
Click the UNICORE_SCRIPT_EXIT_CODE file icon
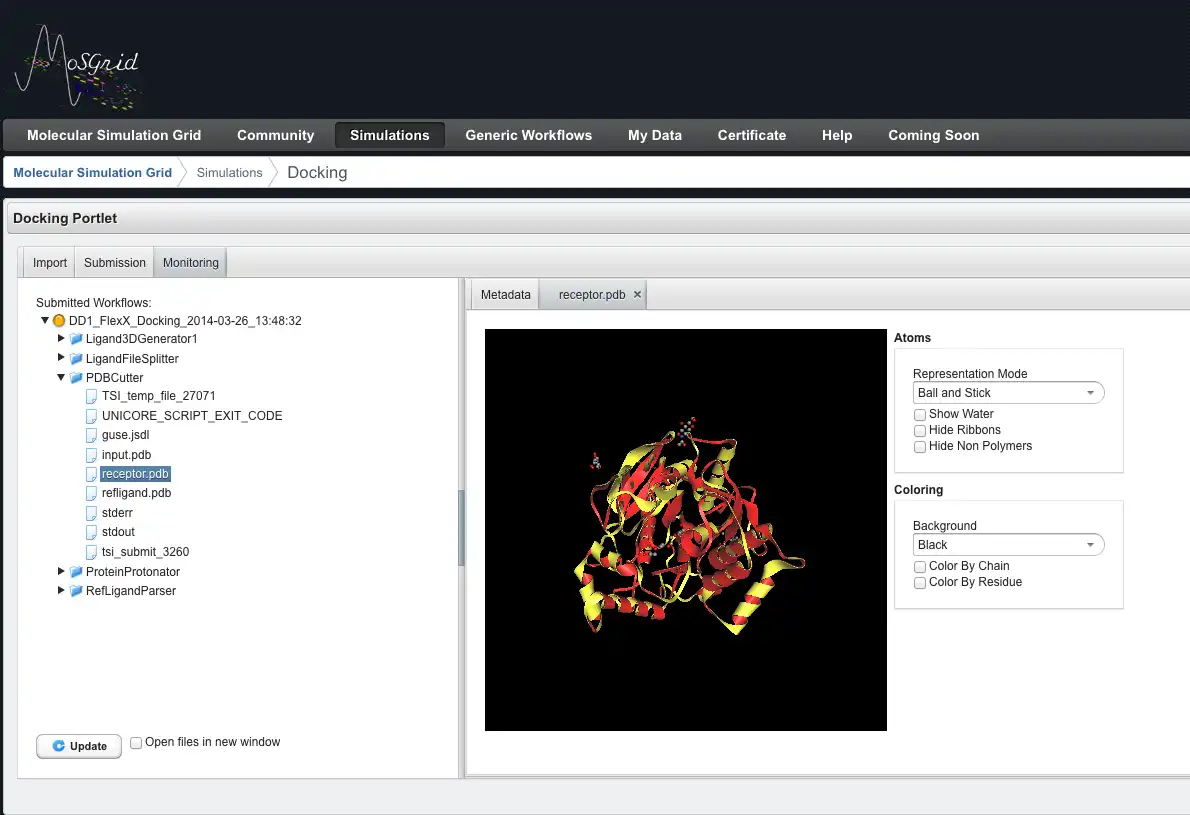point(92,416)
